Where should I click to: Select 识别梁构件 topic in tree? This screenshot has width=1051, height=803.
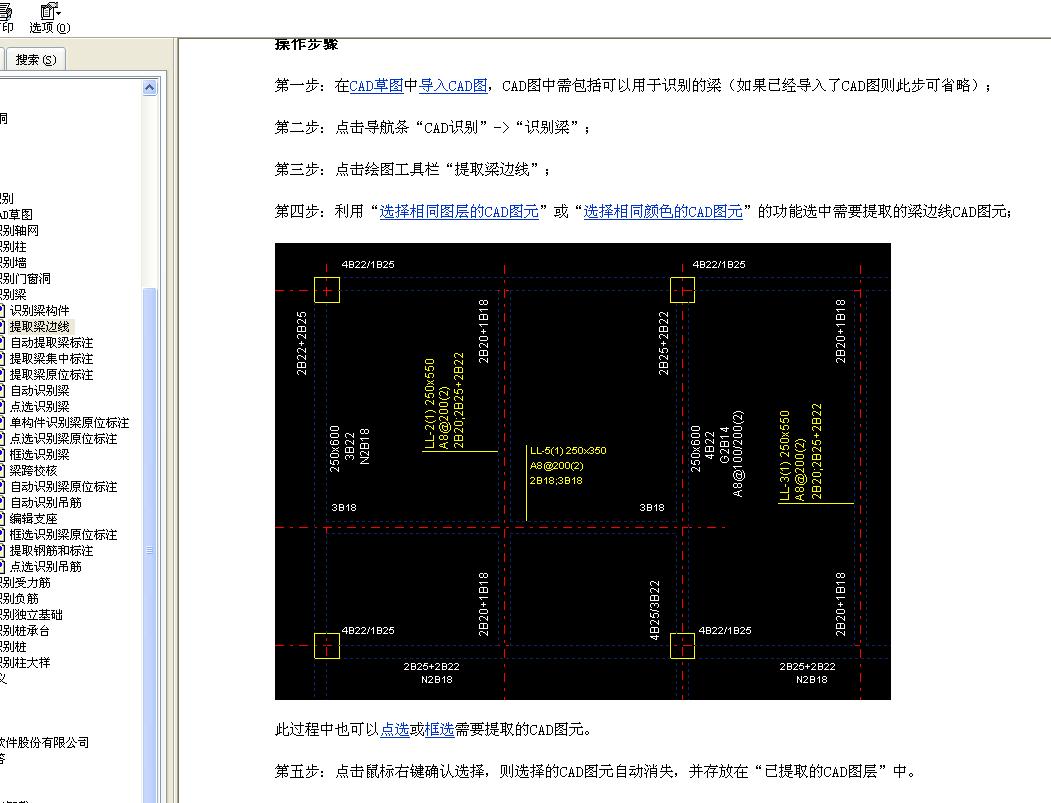(x=40, y=310)
